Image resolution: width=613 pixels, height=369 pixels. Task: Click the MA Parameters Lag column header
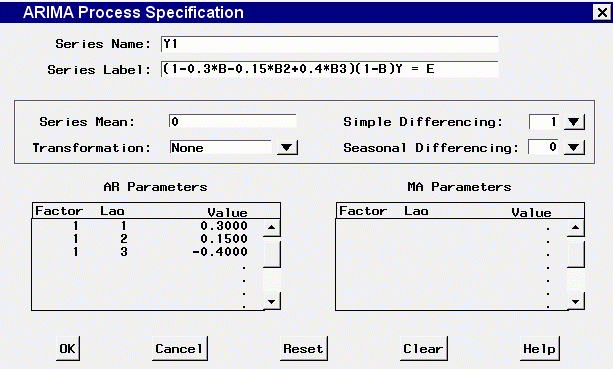tap(416, 211)
